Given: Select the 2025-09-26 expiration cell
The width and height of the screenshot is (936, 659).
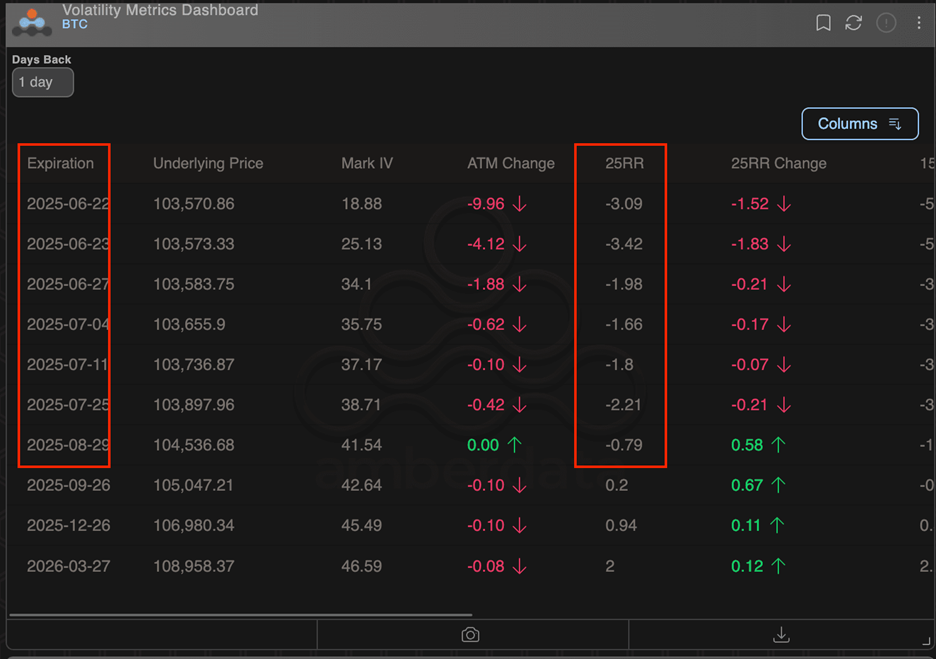Looking at the screenshot, I should point(69,485).
